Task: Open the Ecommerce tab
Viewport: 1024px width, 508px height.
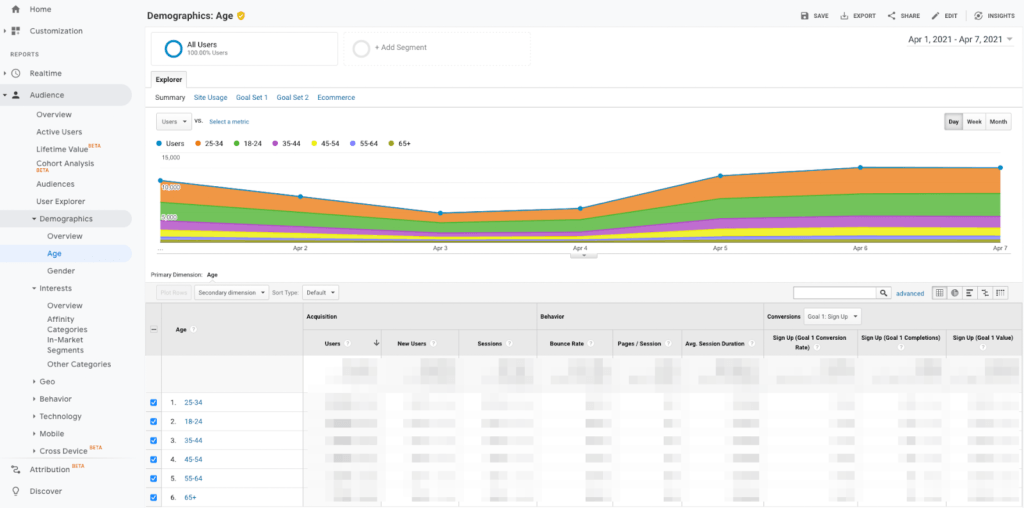Action: (x=336, y=98)
